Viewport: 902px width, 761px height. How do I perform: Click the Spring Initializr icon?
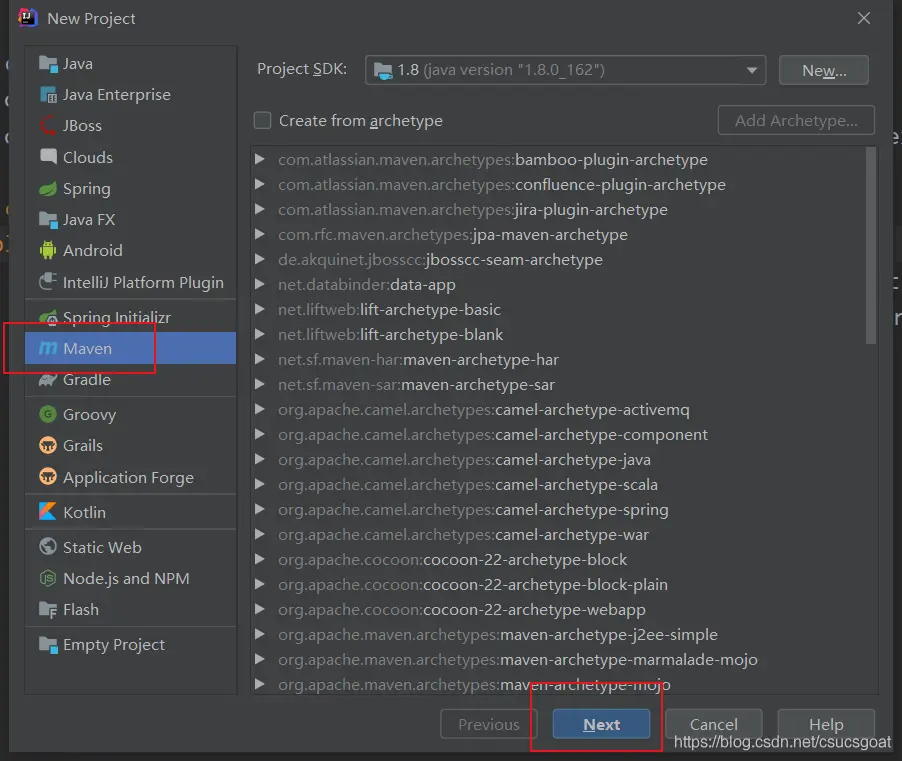coord(48,318)
